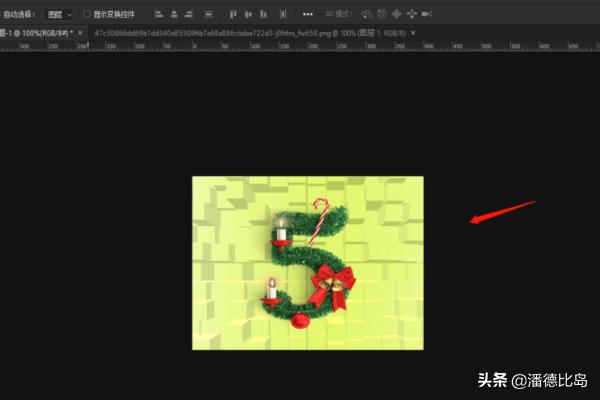Click the align horizontal centers icon

(174, 14)
